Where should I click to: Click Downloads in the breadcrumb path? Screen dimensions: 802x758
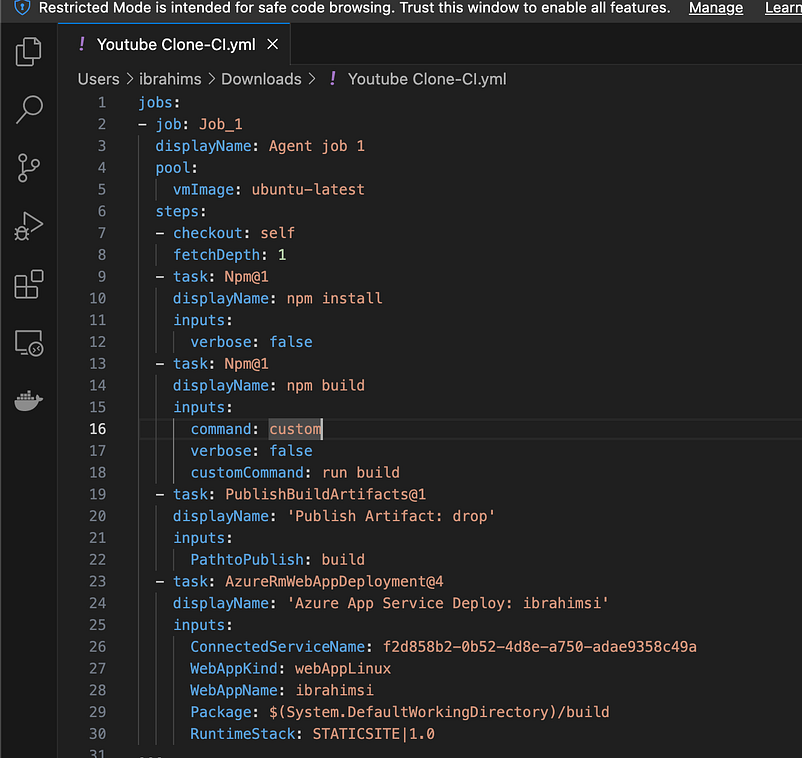(x=261, y=79)
